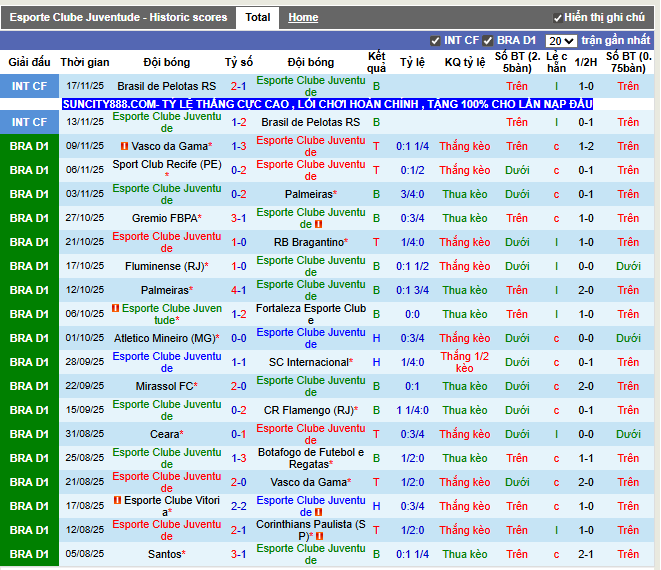Click the 1-3 score against Vasco da Gama
Viewport: 661px width, 570px height.
pos(239,146)
